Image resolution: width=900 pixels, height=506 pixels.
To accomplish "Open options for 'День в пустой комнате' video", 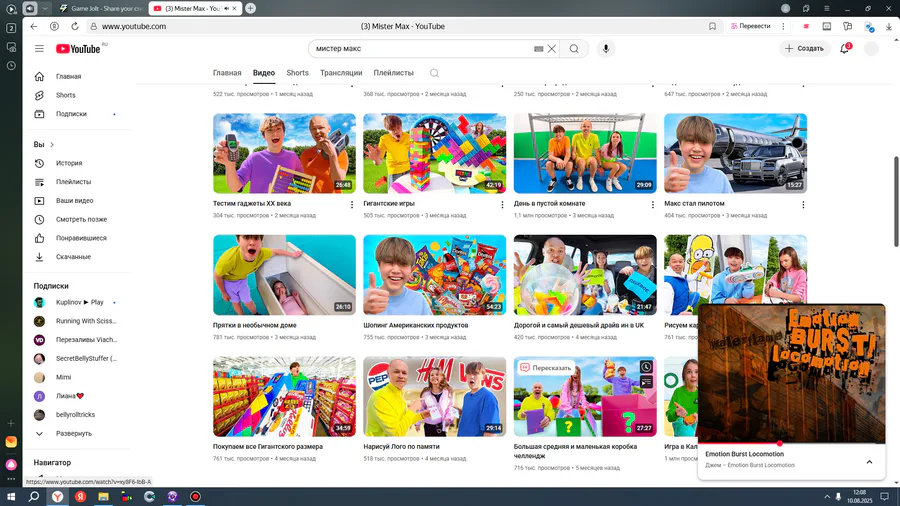I will coord(653,205).
